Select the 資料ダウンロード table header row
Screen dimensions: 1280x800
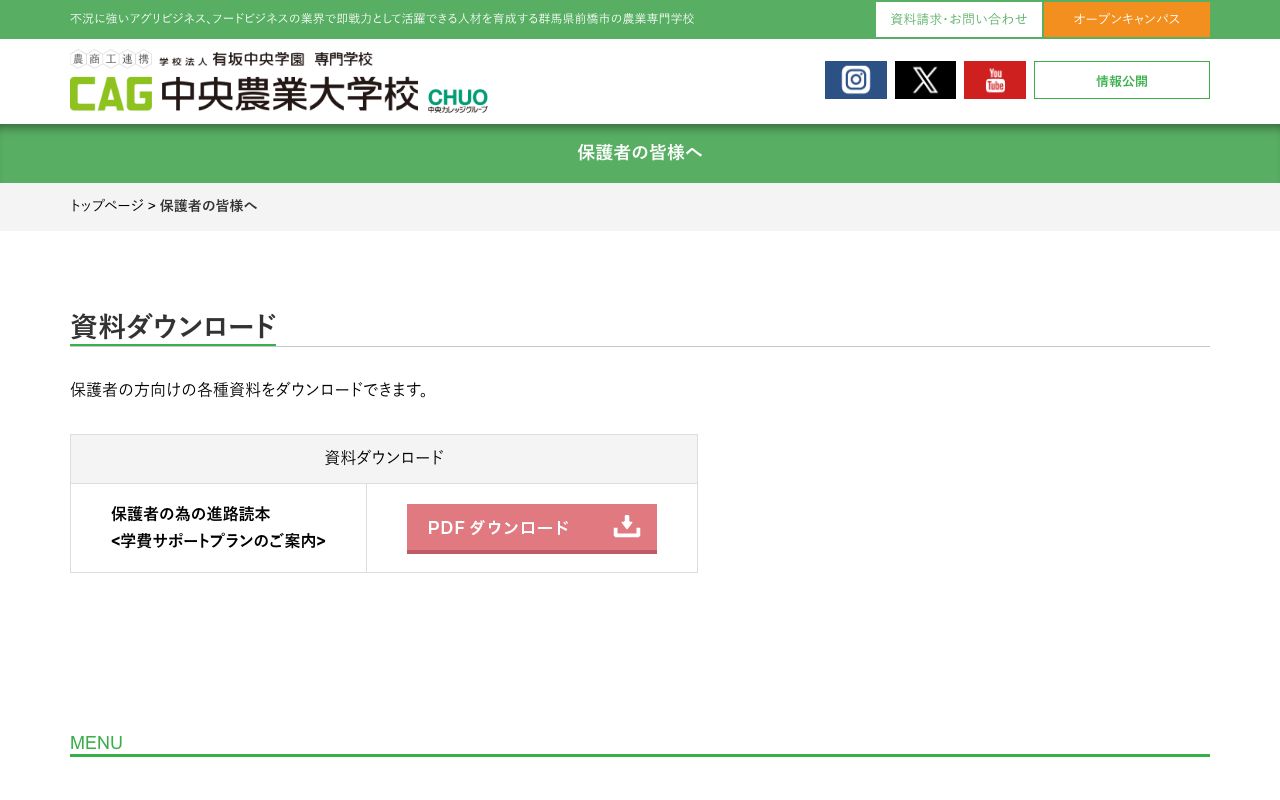point(384,458)
